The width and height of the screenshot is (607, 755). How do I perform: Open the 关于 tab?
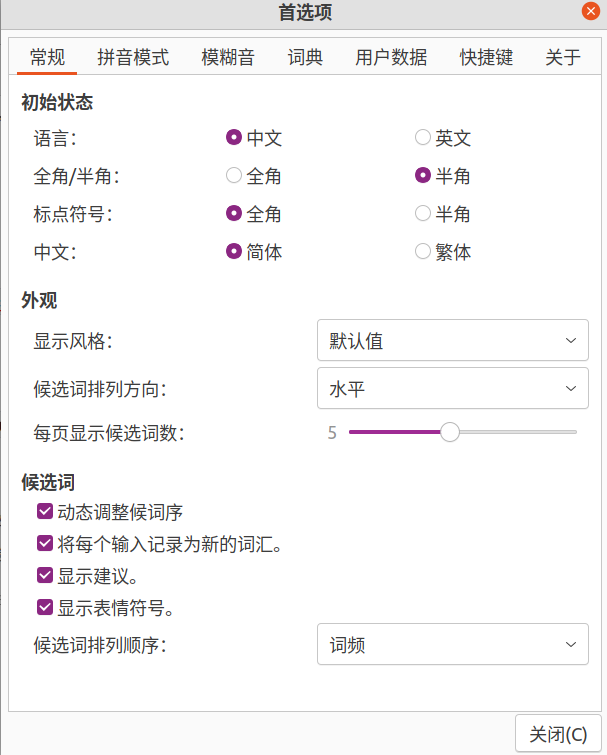point(563,57)
